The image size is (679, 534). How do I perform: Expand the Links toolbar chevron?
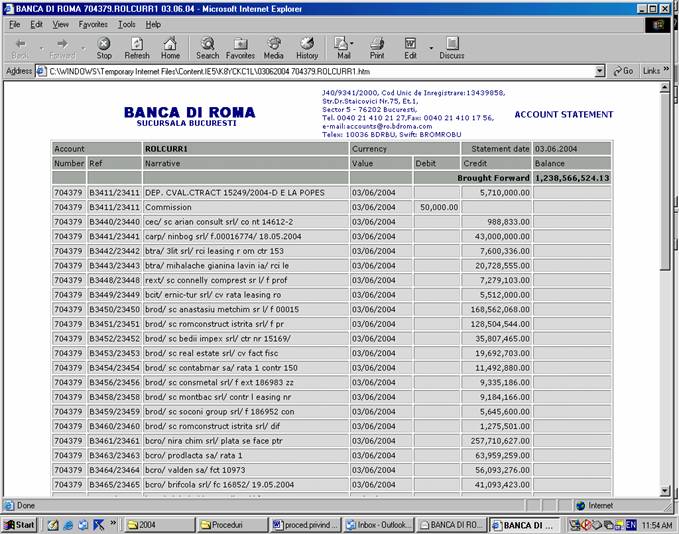(x=666, y=69)
